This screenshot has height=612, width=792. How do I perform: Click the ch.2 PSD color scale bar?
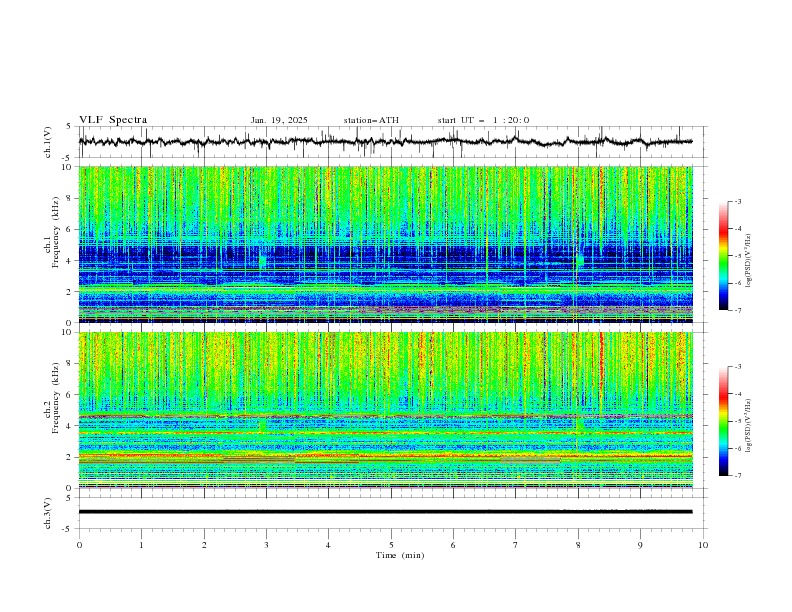click(x=723, y=421)
